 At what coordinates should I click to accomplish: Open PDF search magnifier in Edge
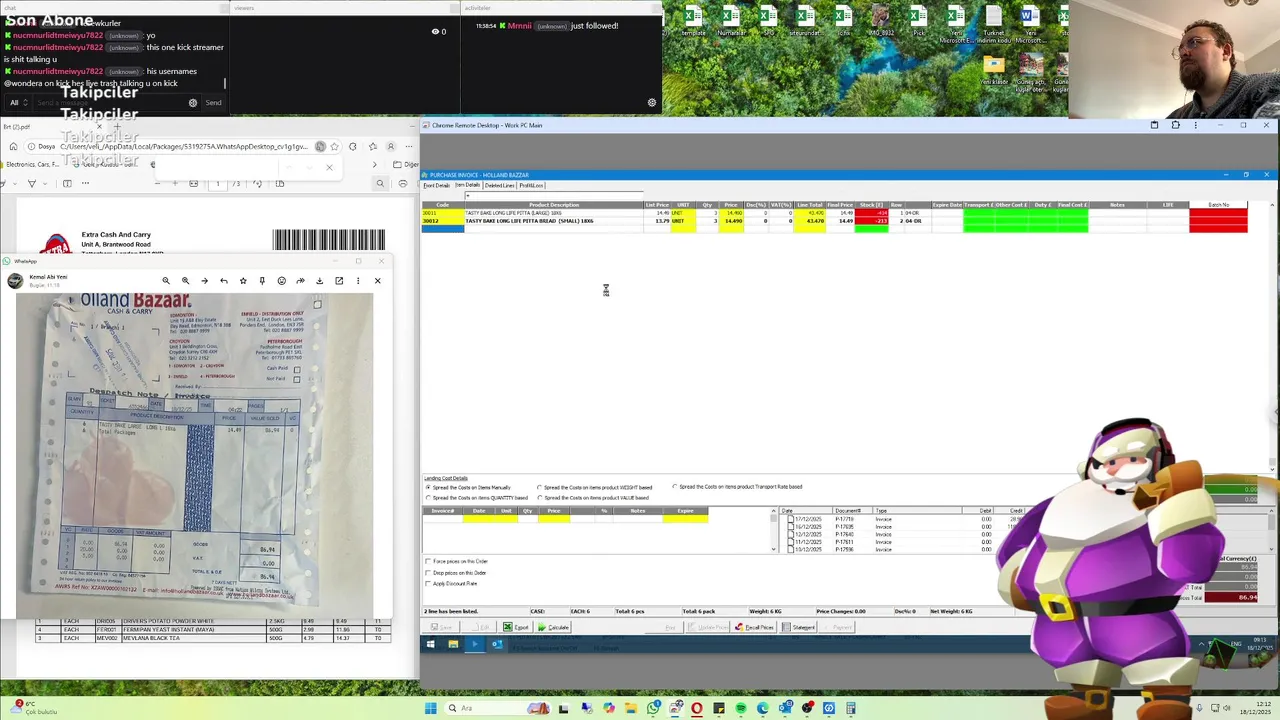pyautogui.click(x=380, y=184)
